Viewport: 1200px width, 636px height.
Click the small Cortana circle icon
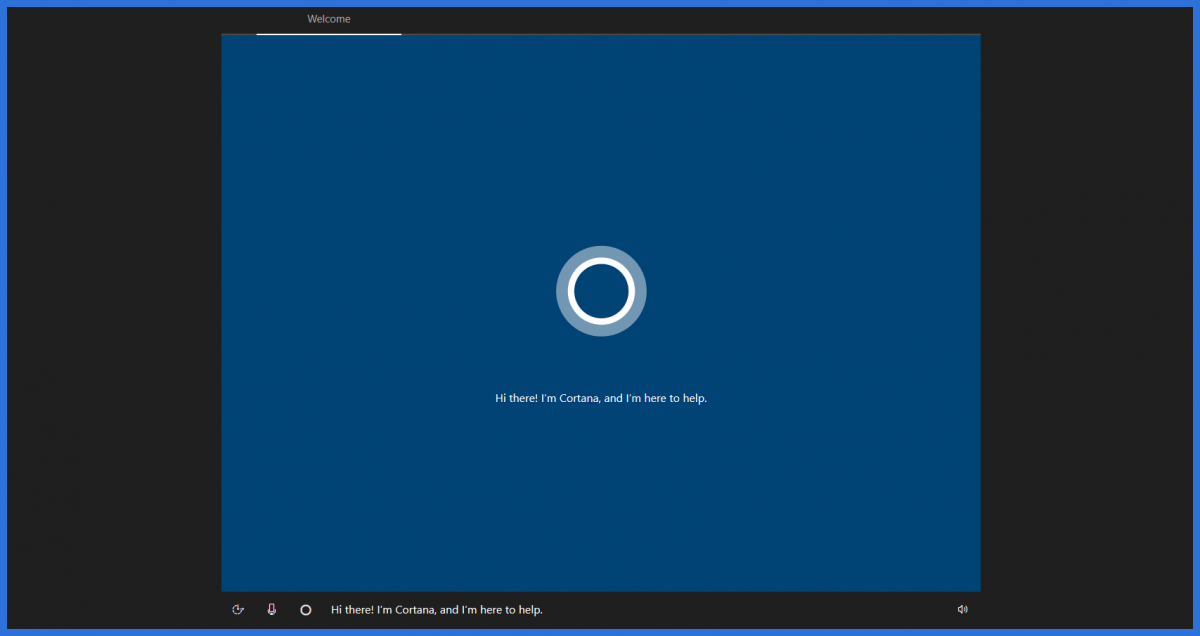(306, 609)
